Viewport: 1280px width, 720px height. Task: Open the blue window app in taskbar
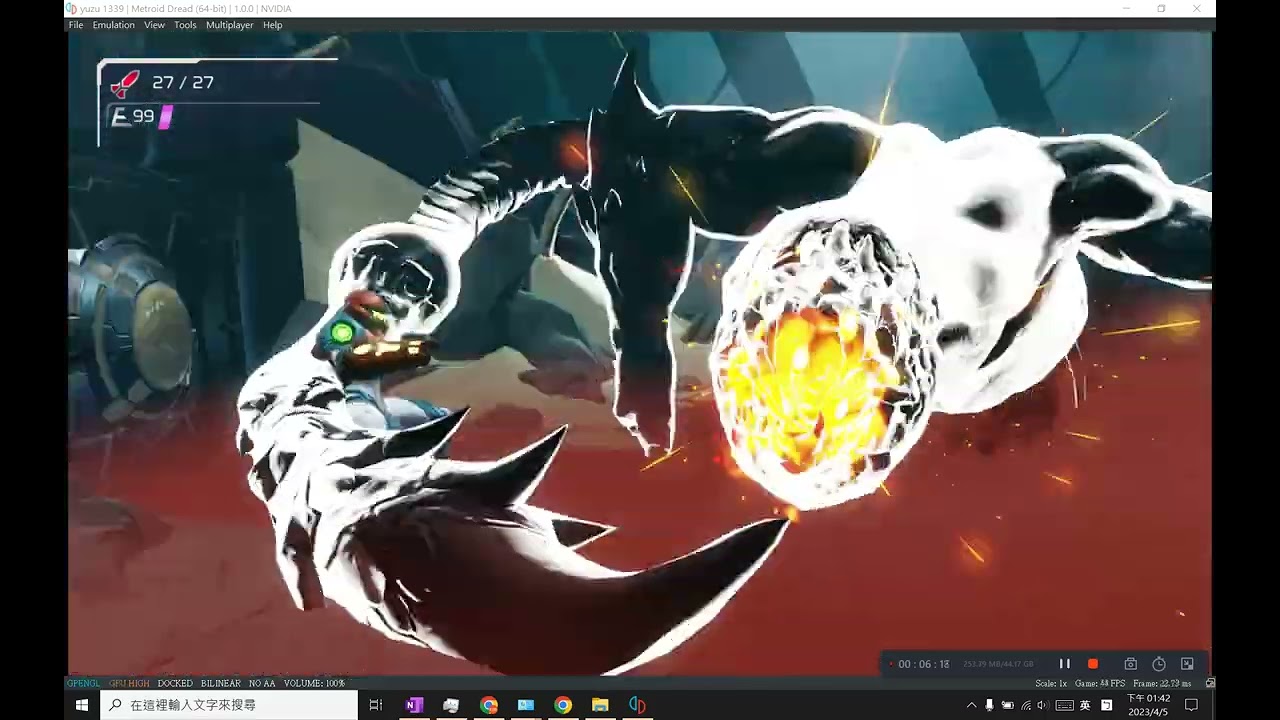pos(526,705)
